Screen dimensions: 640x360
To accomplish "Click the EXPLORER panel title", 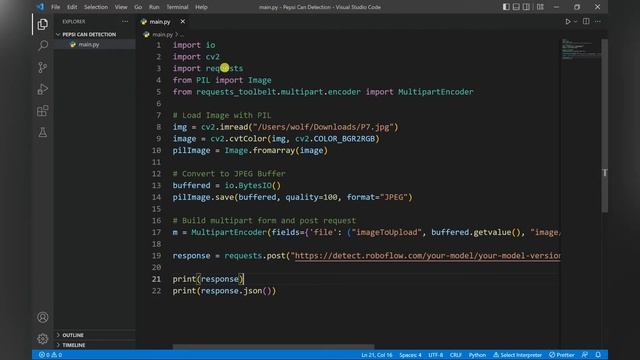I will pyautogui.click(x=73, y=21).
